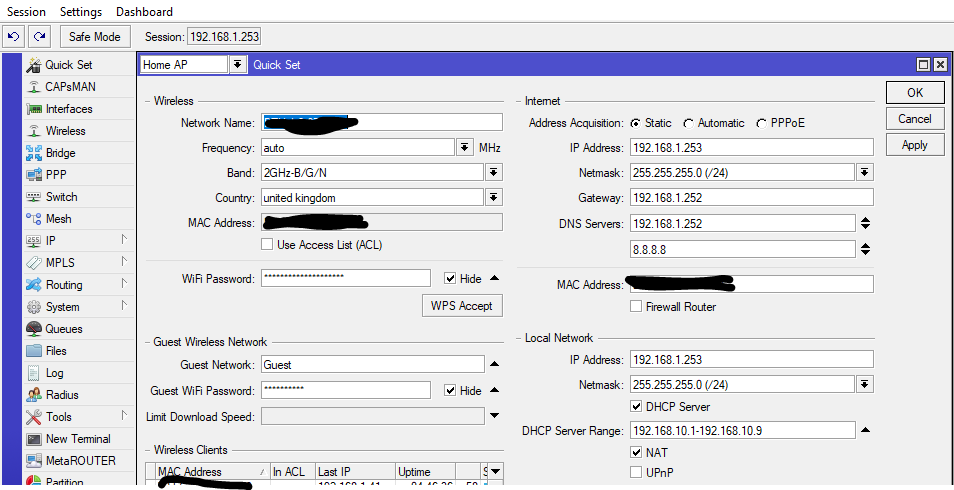Open the Mesh sidebar item
The width and height of the screenshot is (954, 490).
[77, 219]
